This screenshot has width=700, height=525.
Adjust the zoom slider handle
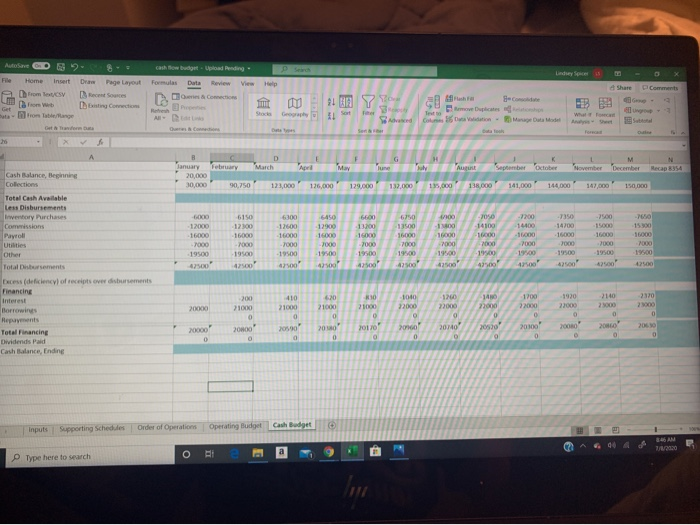pos(655,429)
